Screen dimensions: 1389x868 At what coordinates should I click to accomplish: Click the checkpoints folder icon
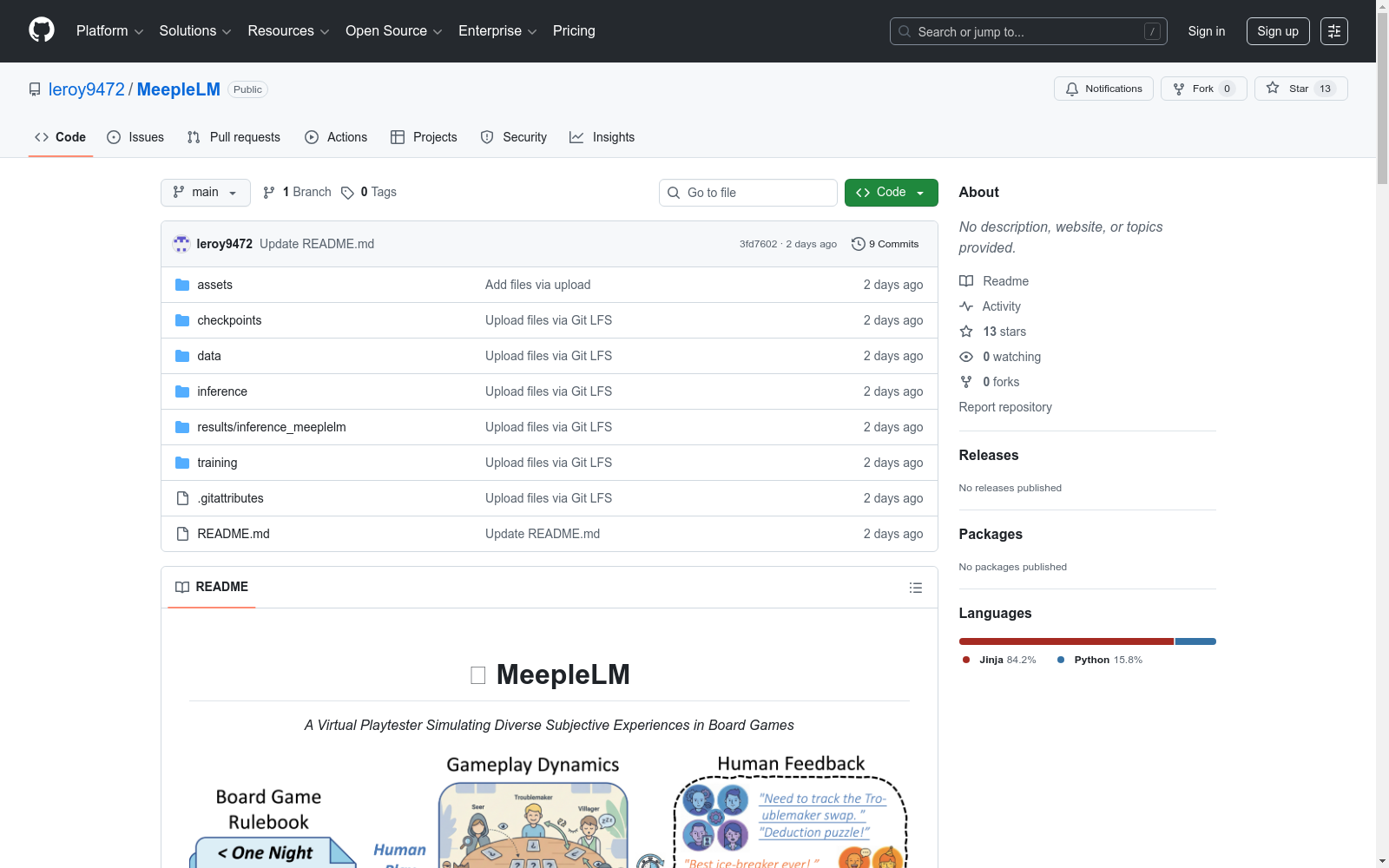(x=182, y=320)
